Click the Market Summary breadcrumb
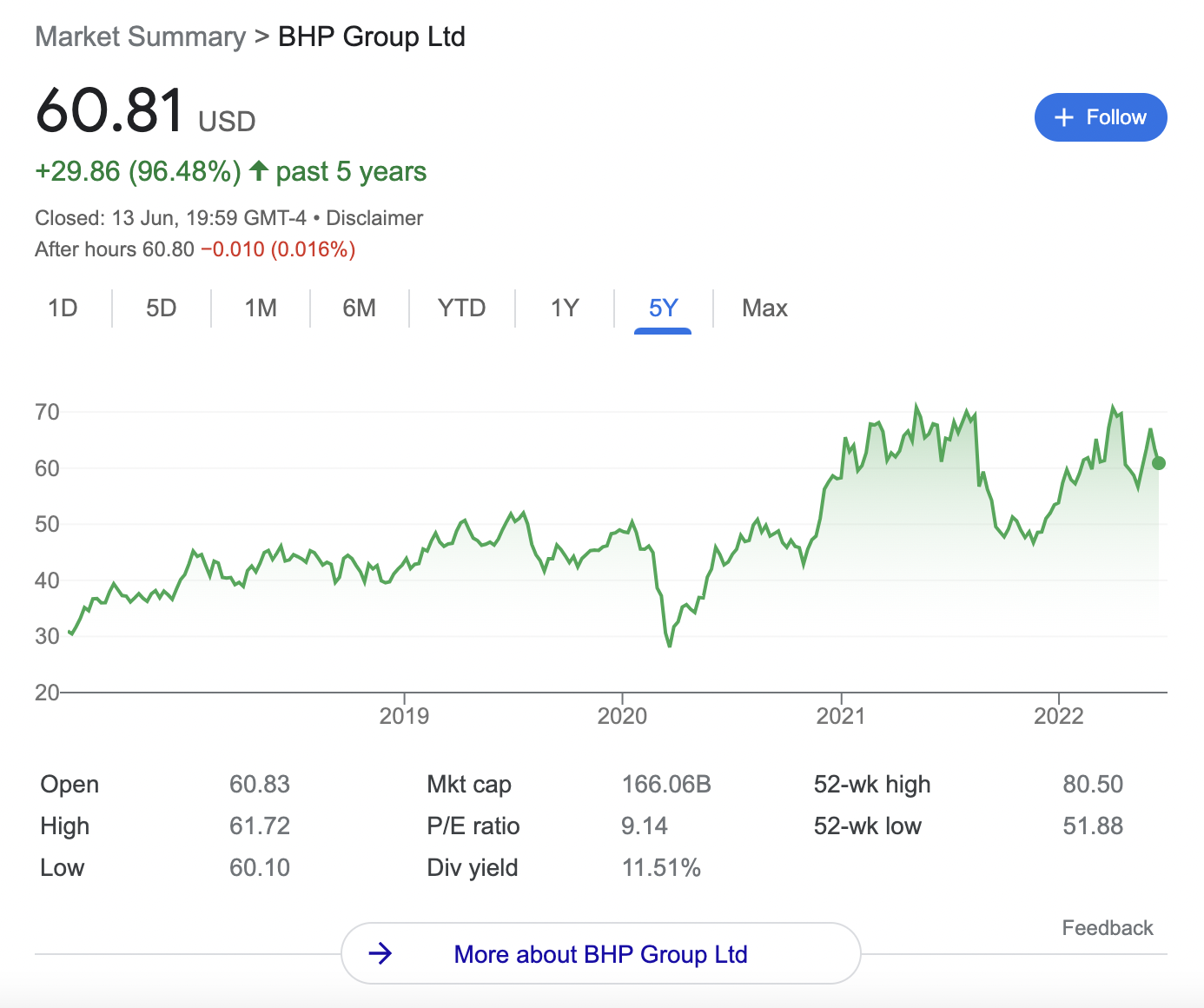Viewport: 1204px width, 1008px height. (141, 37)
